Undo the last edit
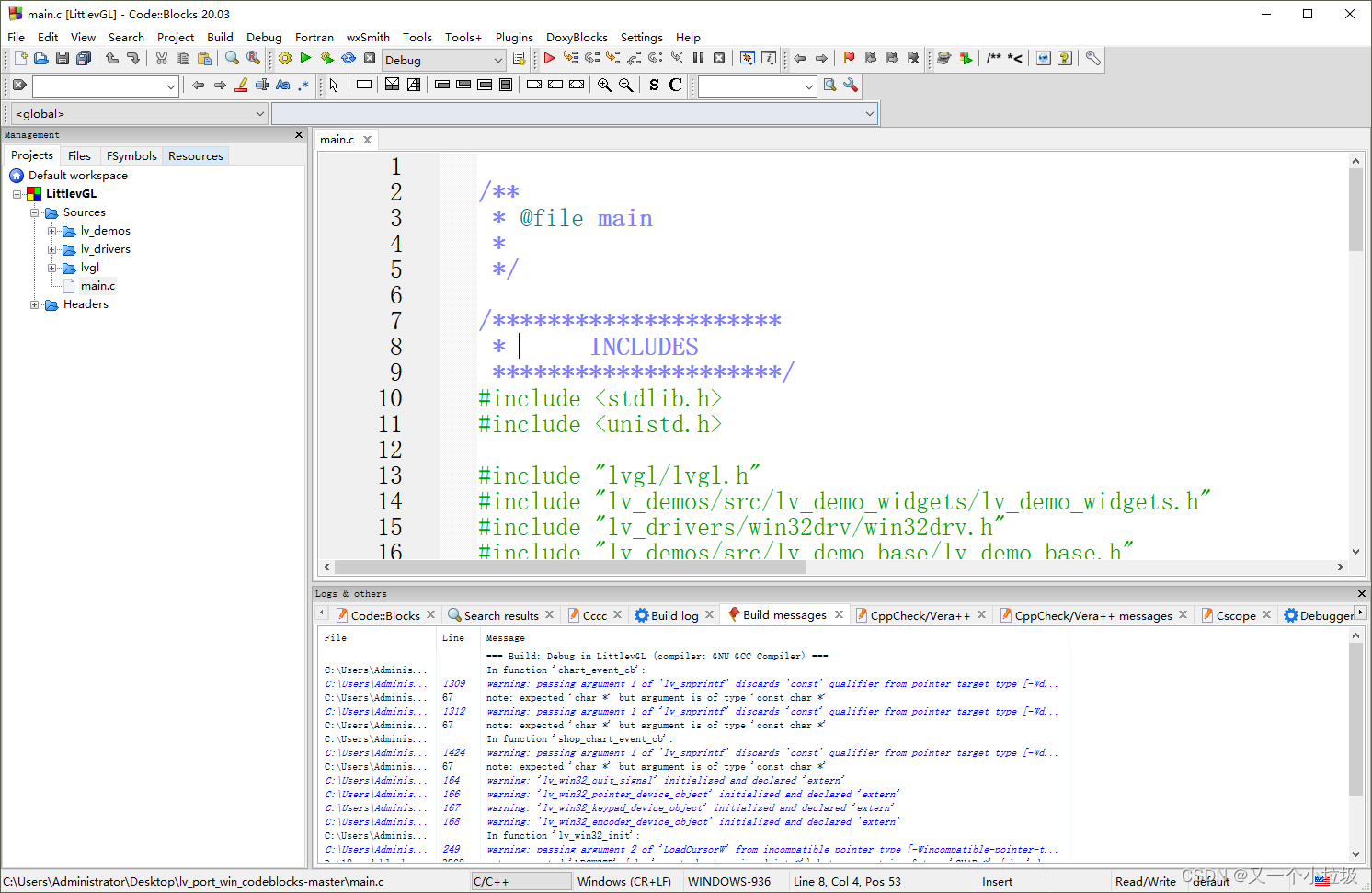Viewport: 1372px width, 893px height. [112, 59]
